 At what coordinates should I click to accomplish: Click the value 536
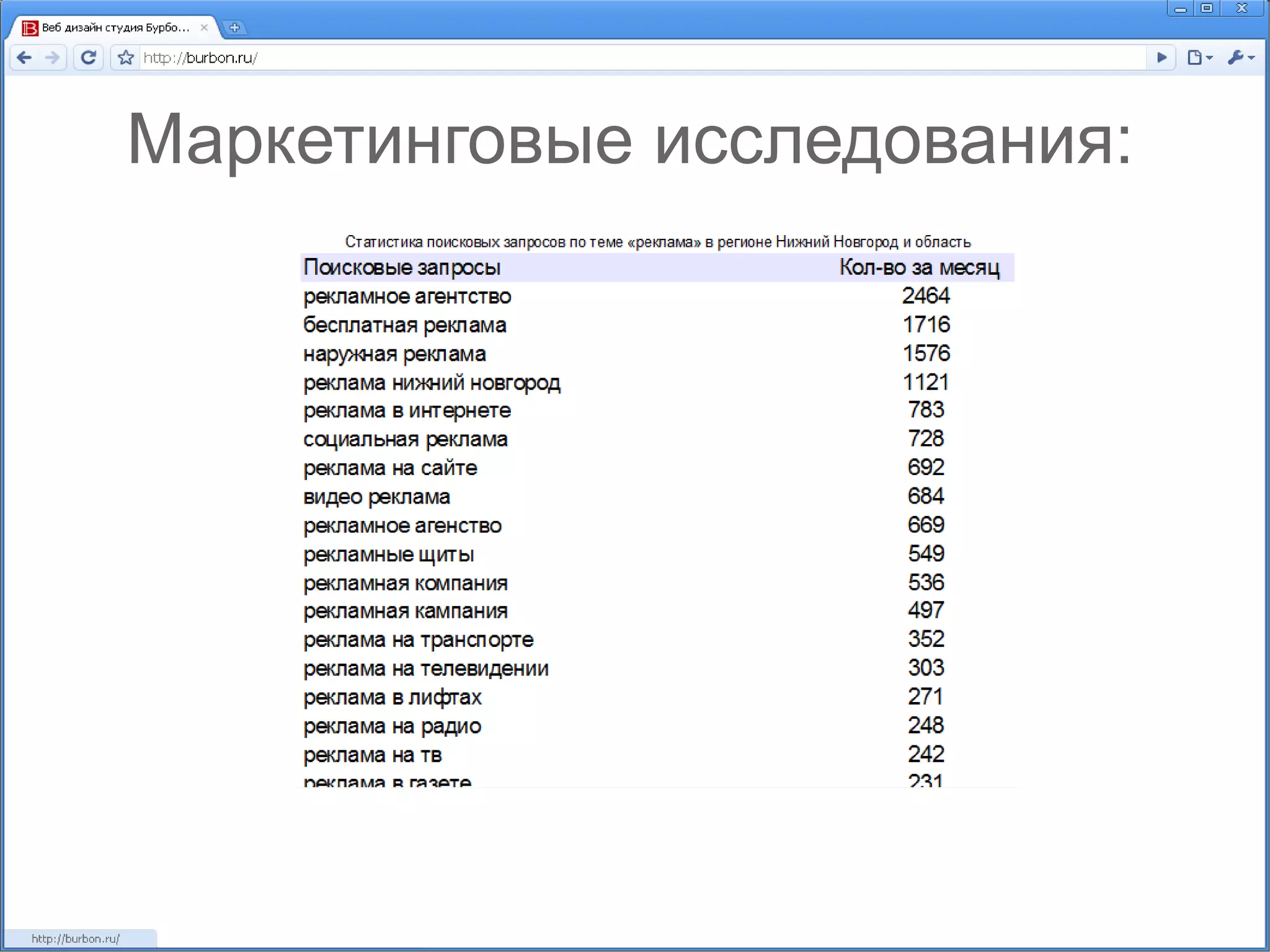pyautogui.click(x=926, y=582)
